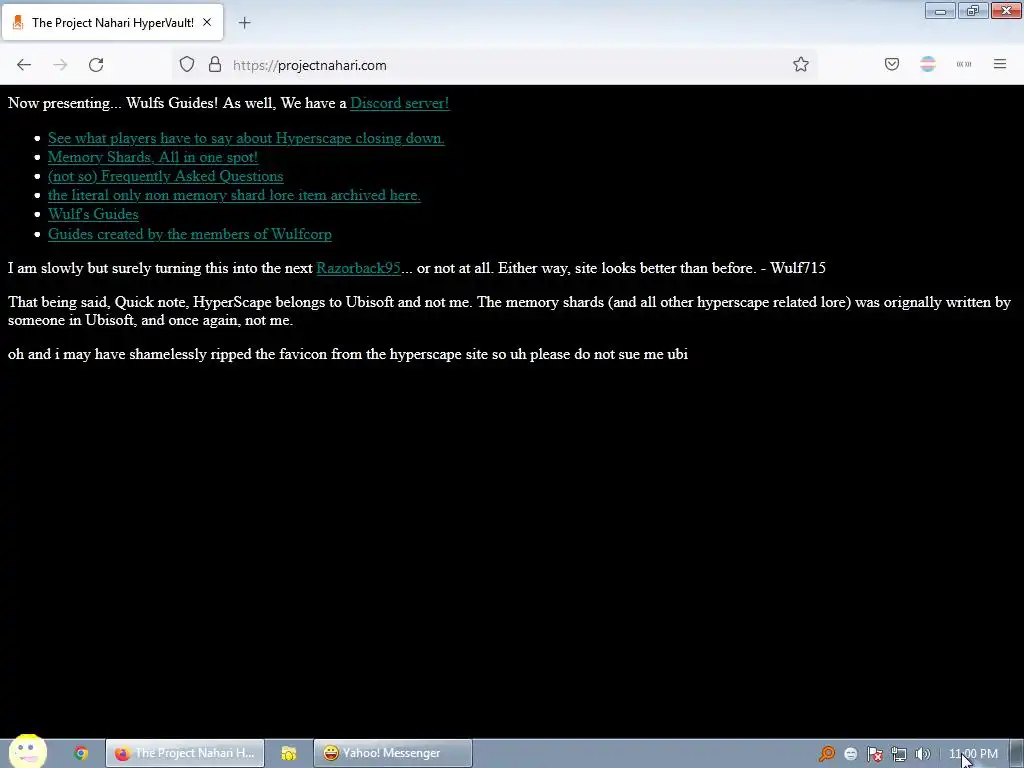
Task: Reload the current page
Action: pos(96,65)
